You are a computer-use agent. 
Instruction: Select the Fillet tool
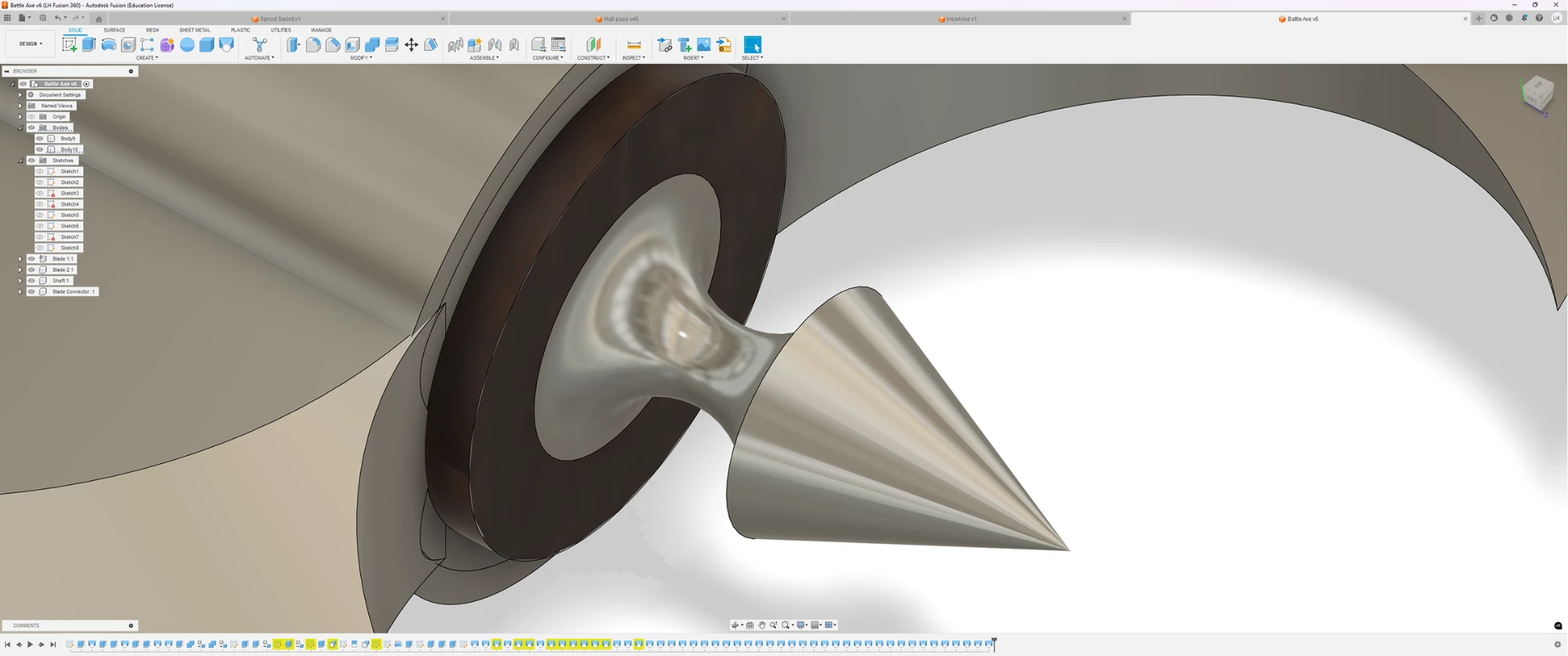(x=313, y=45)
